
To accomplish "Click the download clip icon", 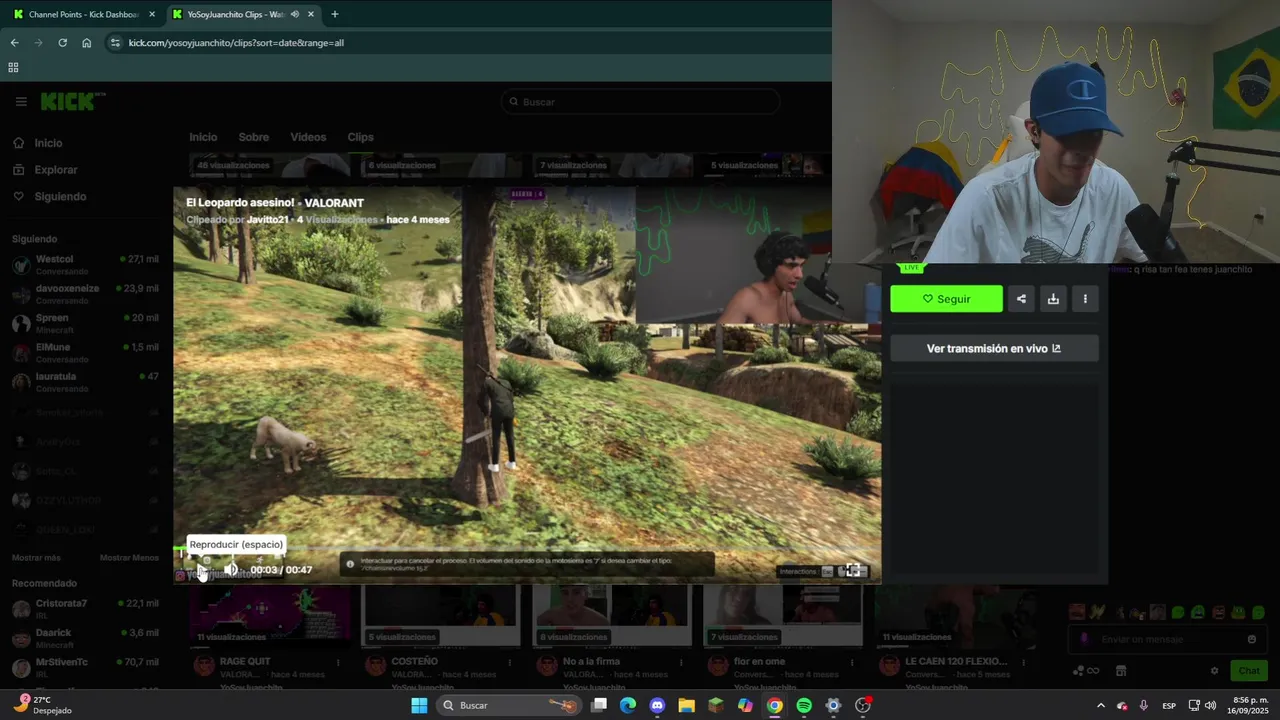I will pos(1053,299).
